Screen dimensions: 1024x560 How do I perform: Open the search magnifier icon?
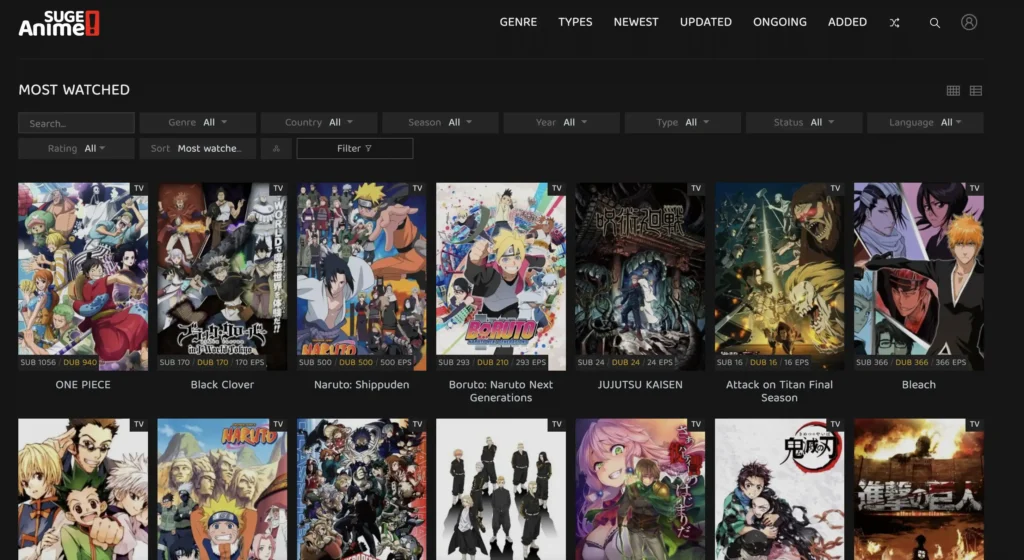pos(935,23)
